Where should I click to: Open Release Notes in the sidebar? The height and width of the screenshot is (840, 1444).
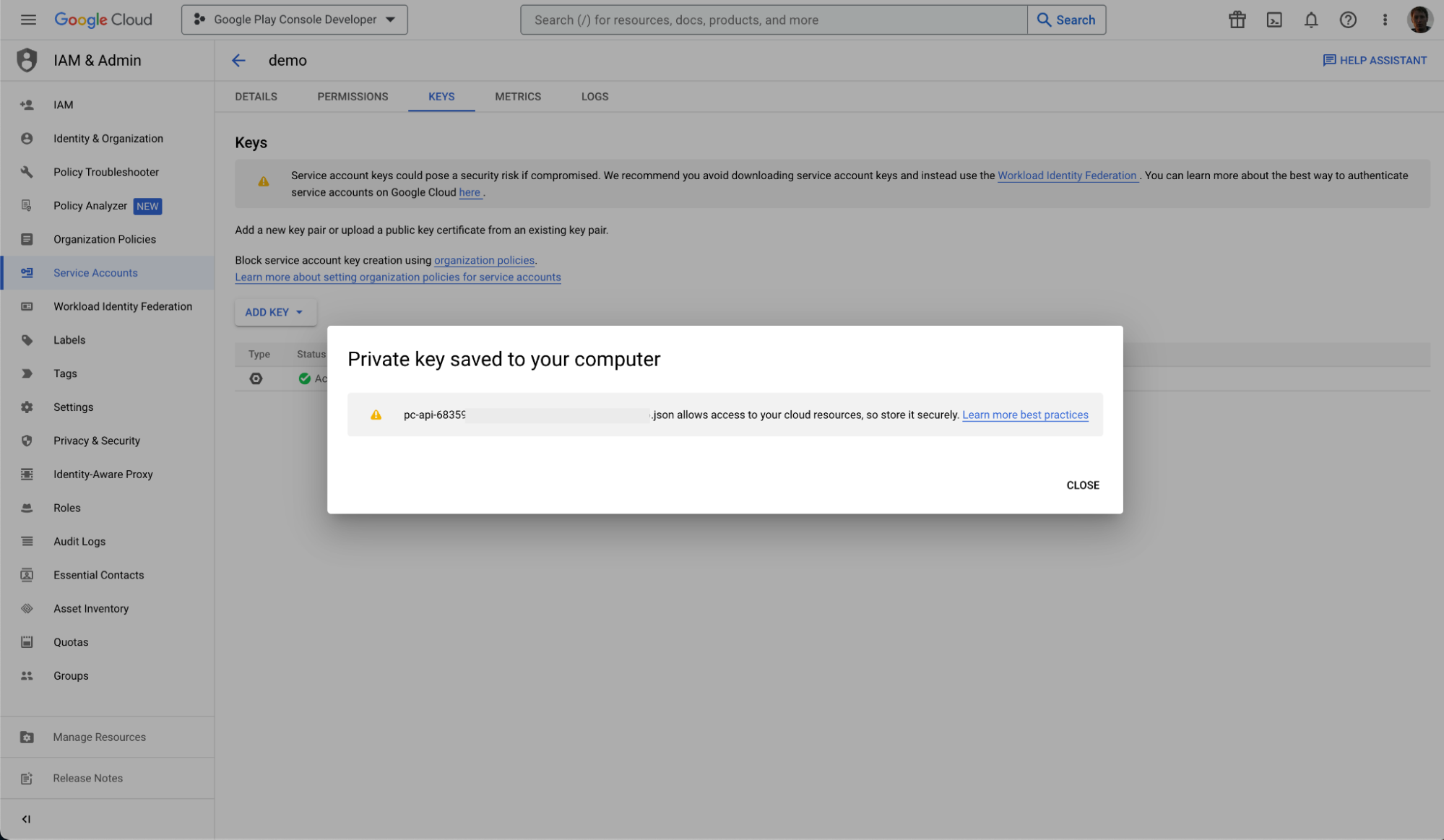coord(107,779)
